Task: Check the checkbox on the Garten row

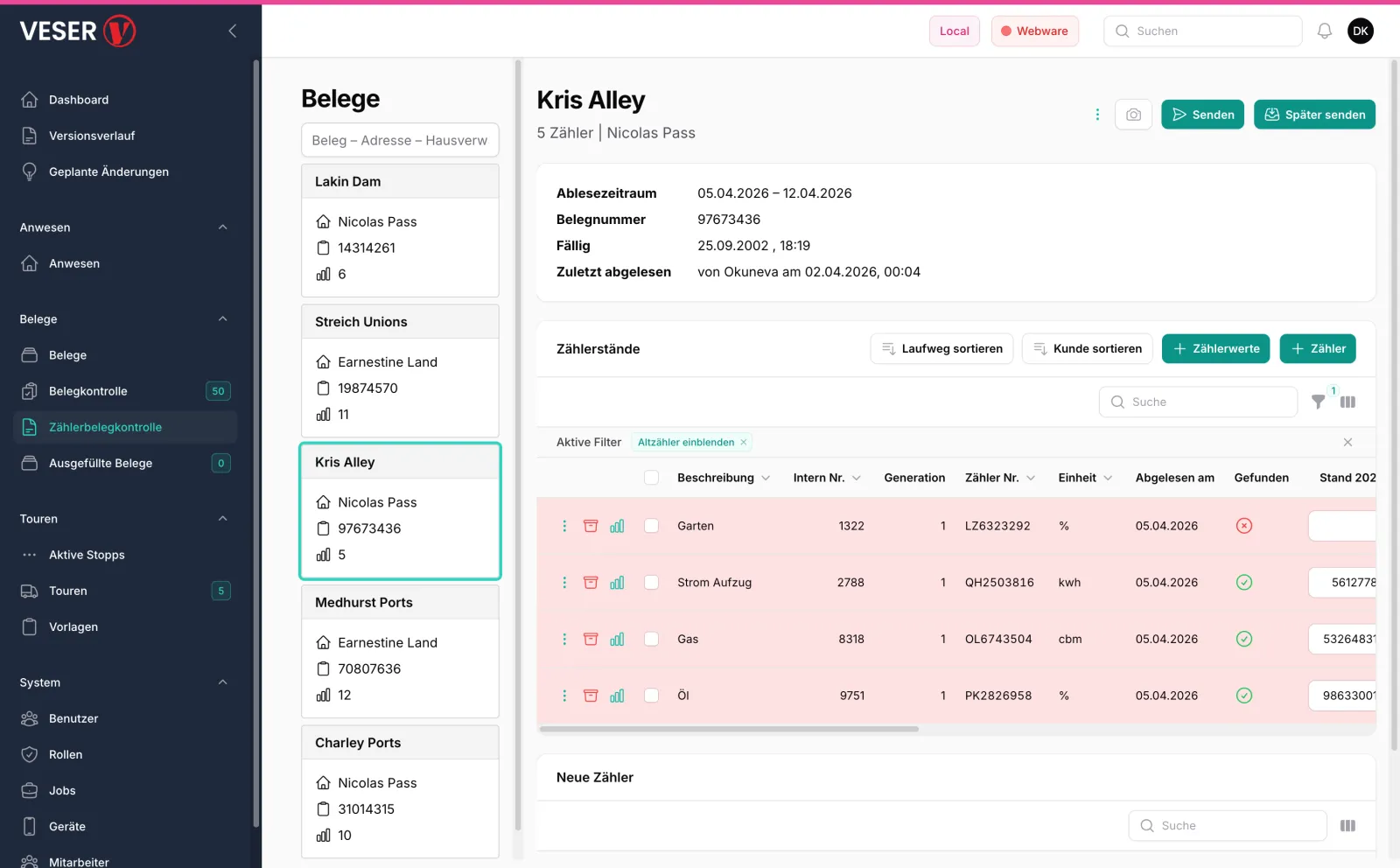Action: pos(652,526)
